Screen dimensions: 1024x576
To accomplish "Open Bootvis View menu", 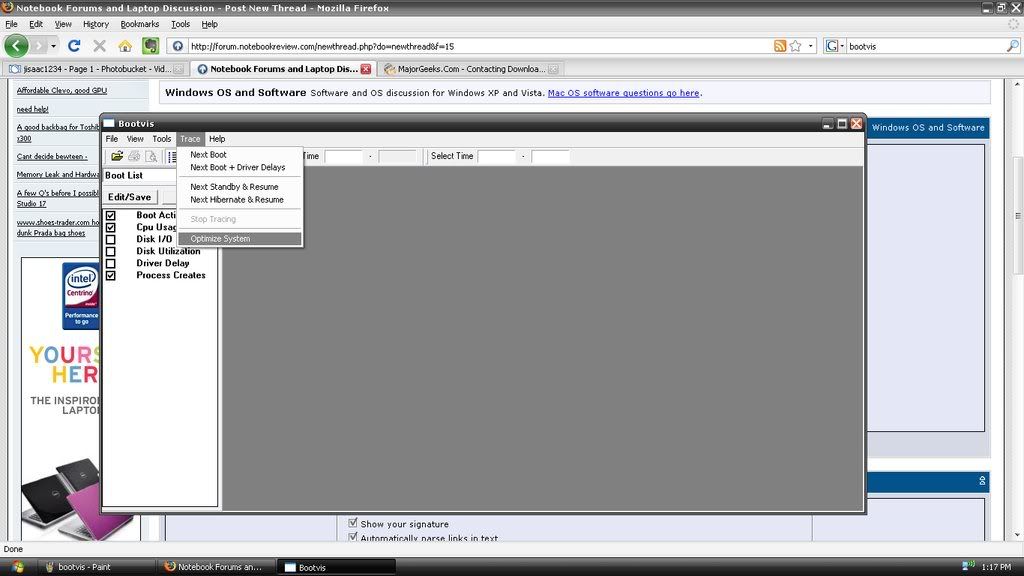I will pyautogui.click(x=135, y=138).
